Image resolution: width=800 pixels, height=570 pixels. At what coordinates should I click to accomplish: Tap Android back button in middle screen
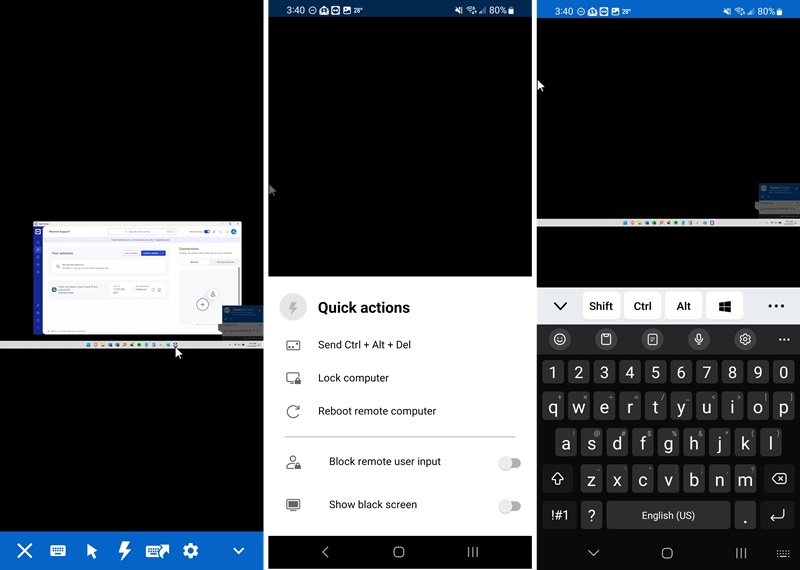point(326,552)
